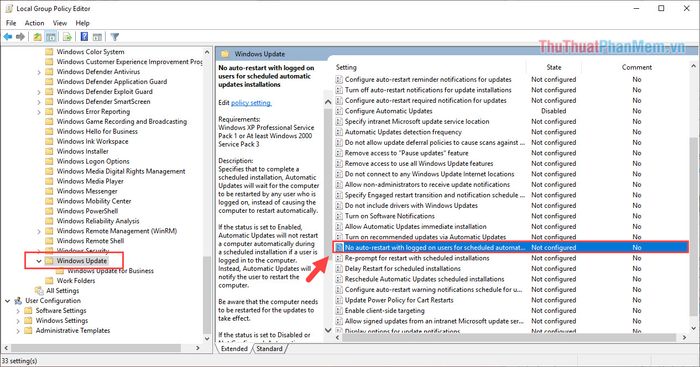700x367 pixels.
Task: Click the User Configuration node icon
Action: 18,301
